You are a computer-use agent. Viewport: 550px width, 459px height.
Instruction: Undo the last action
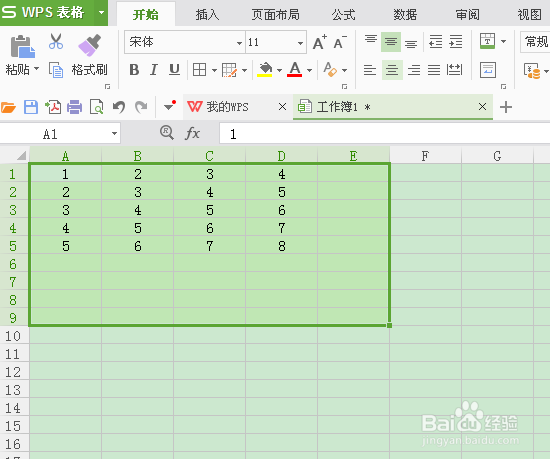(119, 107)
